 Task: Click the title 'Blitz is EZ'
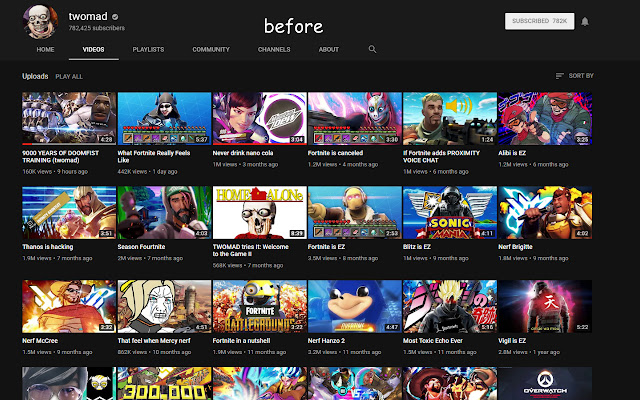[417, 247]
